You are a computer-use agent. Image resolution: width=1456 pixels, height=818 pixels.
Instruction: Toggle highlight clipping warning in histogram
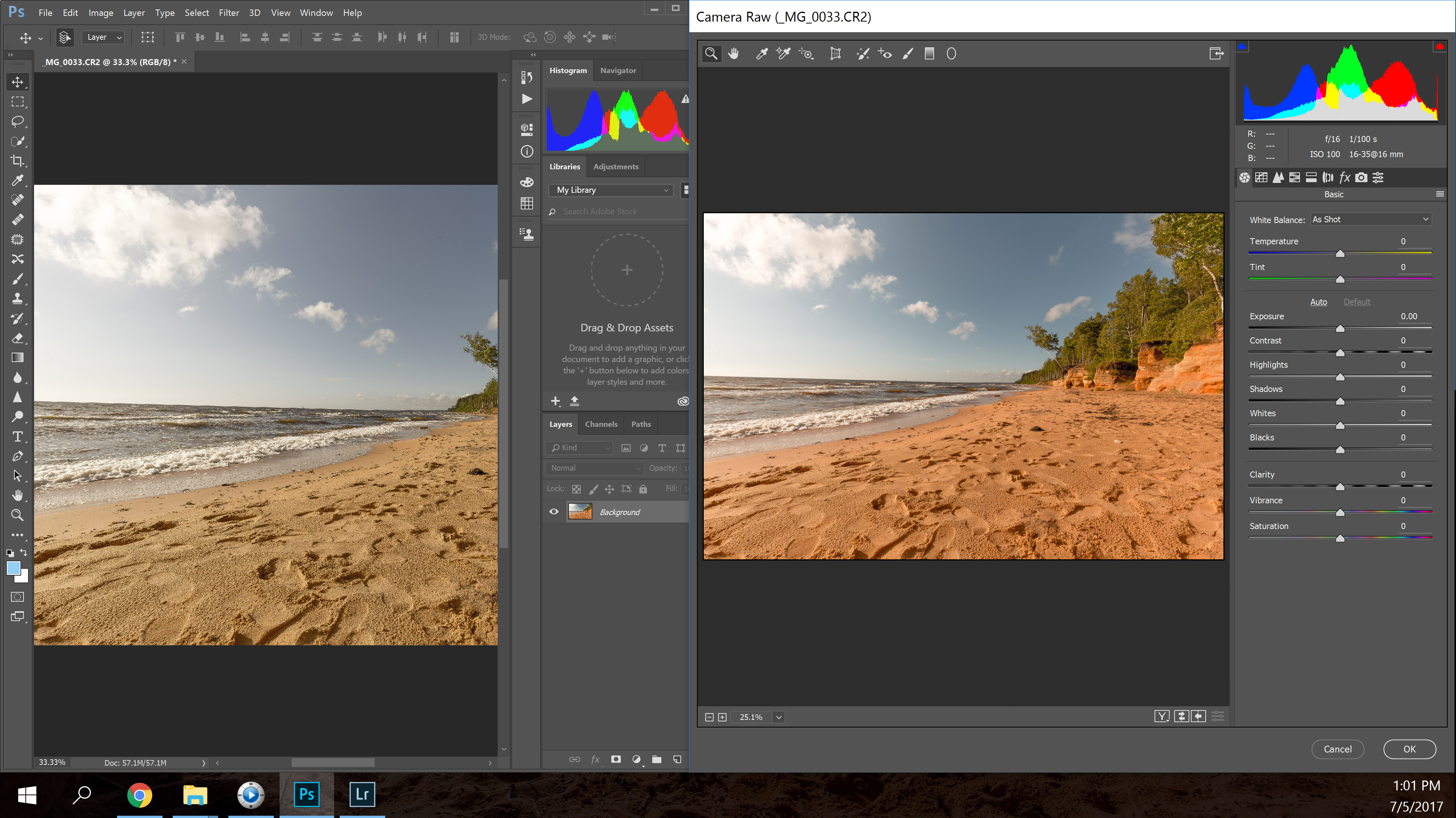tap(1440, 47)
